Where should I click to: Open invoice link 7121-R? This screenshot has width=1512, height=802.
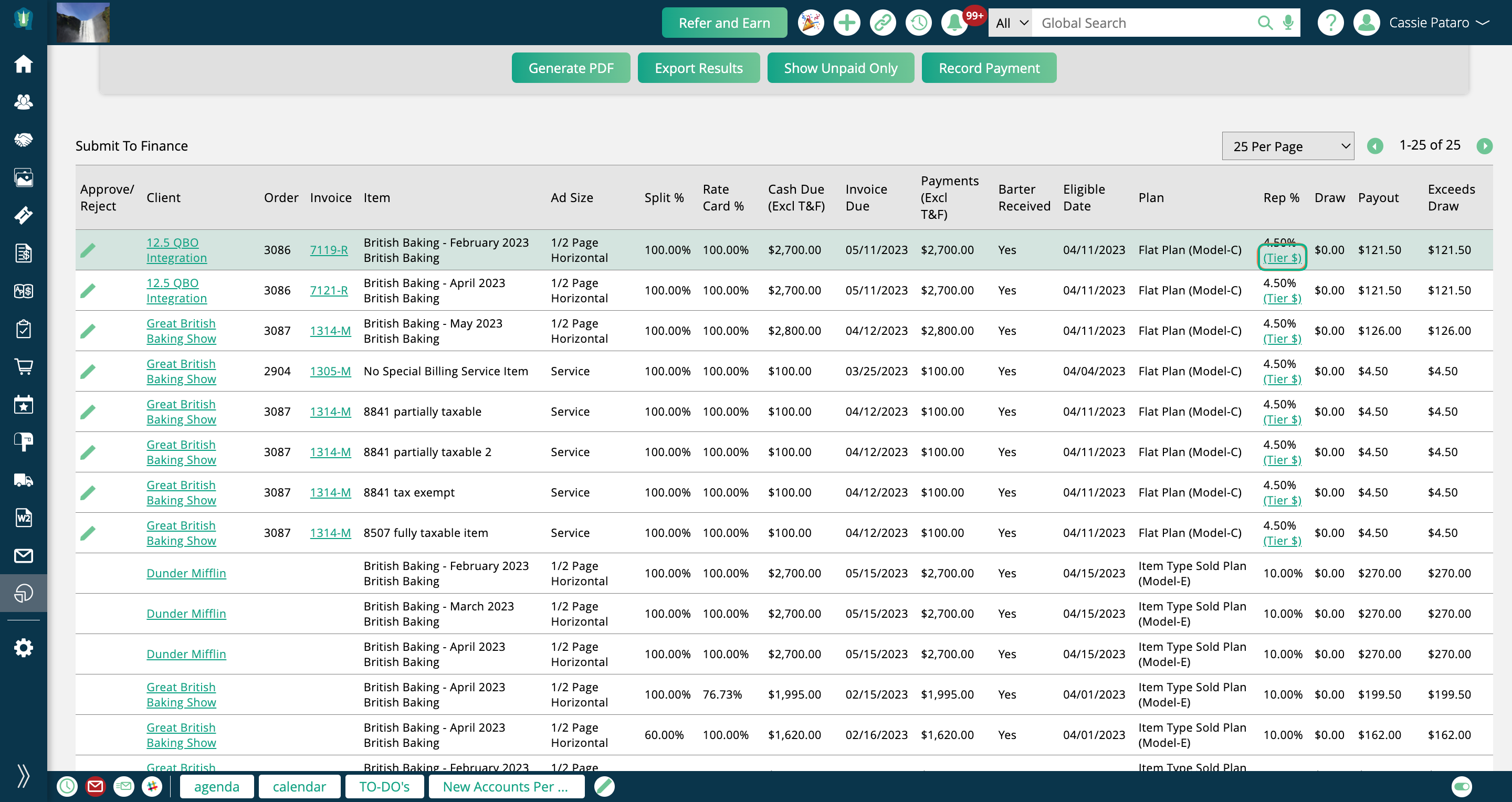point(329,290)
